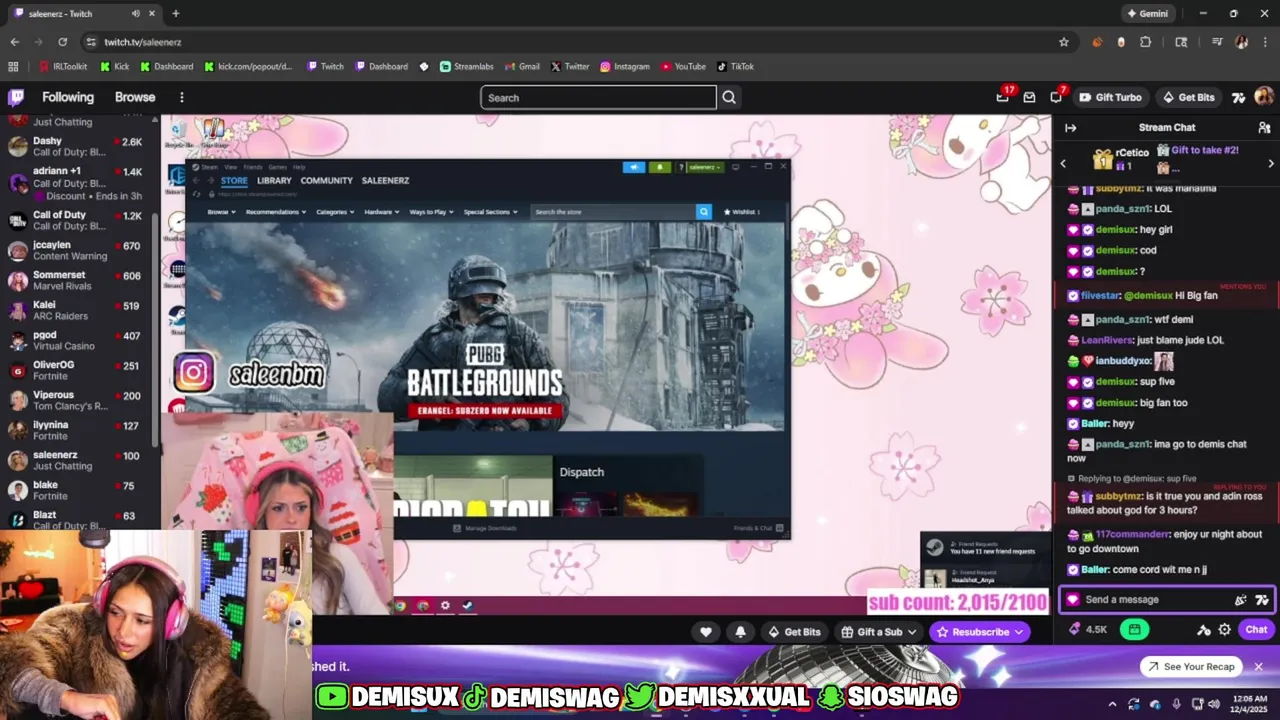Viewport: 1280px width, 720px height.
Task: Click Get Bits under the stream
Action: coord(794,632)
